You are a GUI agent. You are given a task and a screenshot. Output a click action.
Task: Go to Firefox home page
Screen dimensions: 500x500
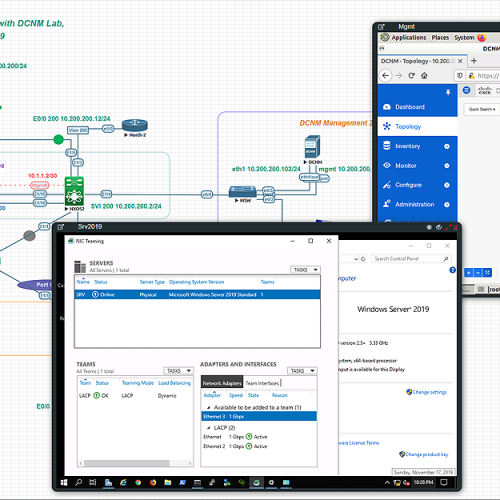[x=424, y=76]
